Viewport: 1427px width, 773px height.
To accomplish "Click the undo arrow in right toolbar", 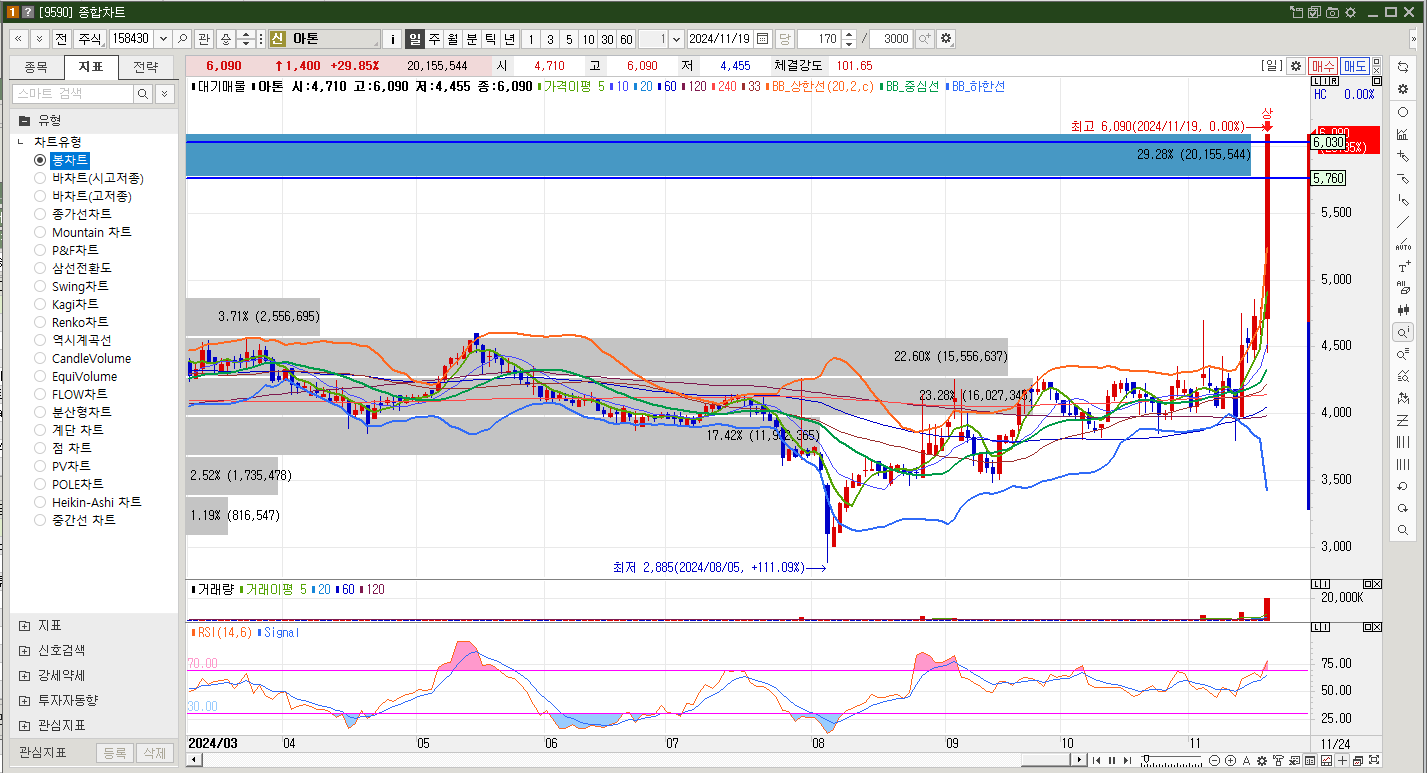I will click(x=1403, y=486).
